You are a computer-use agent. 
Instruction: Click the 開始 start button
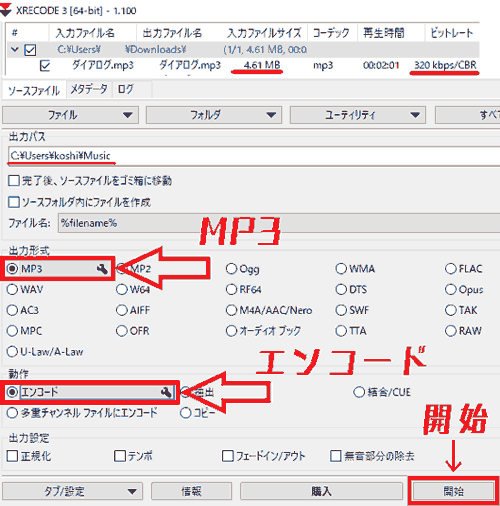pyautogui.click(x=453, y=491)
